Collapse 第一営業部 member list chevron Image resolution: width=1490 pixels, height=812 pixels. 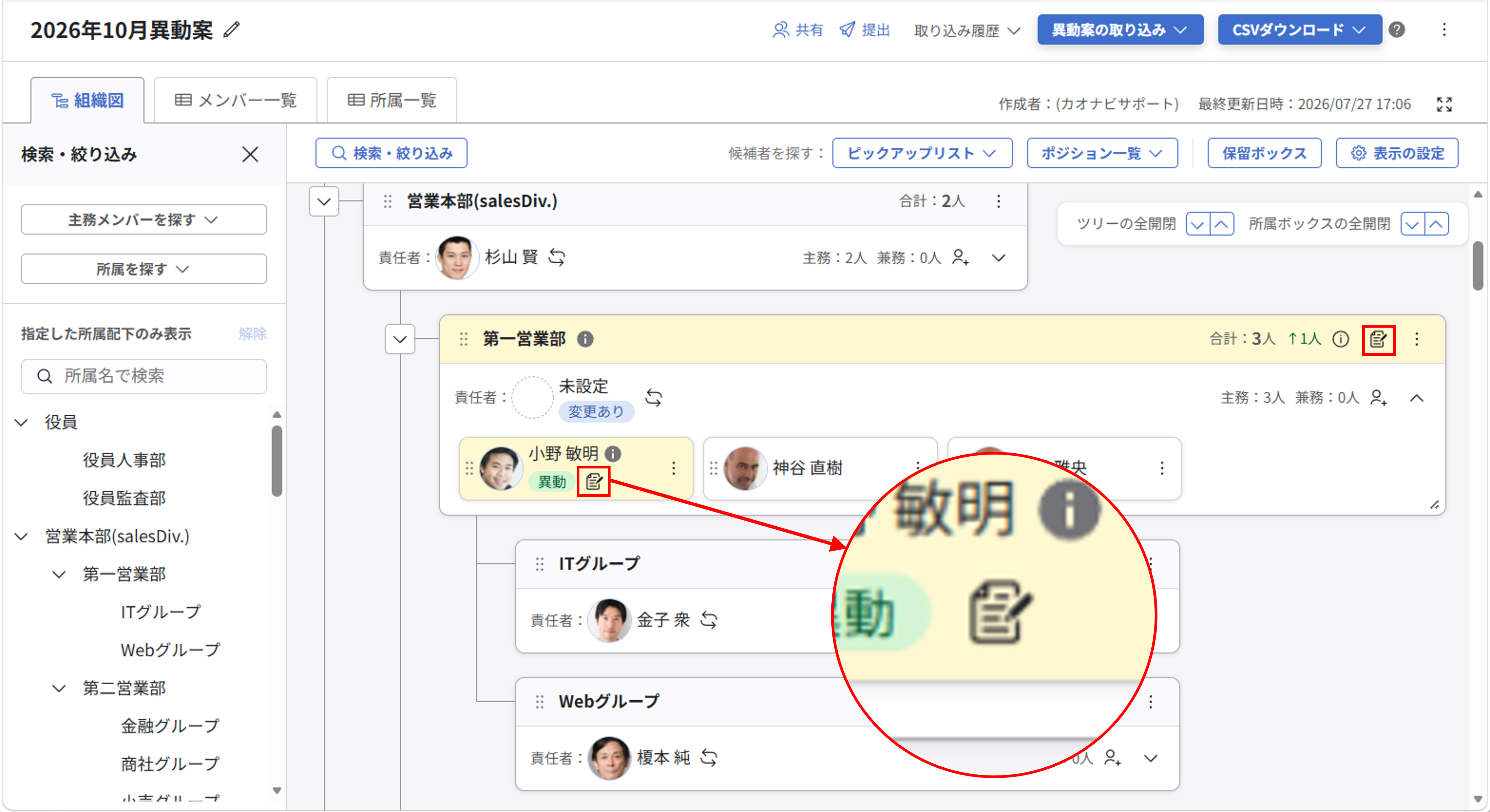click(1417, 398)
